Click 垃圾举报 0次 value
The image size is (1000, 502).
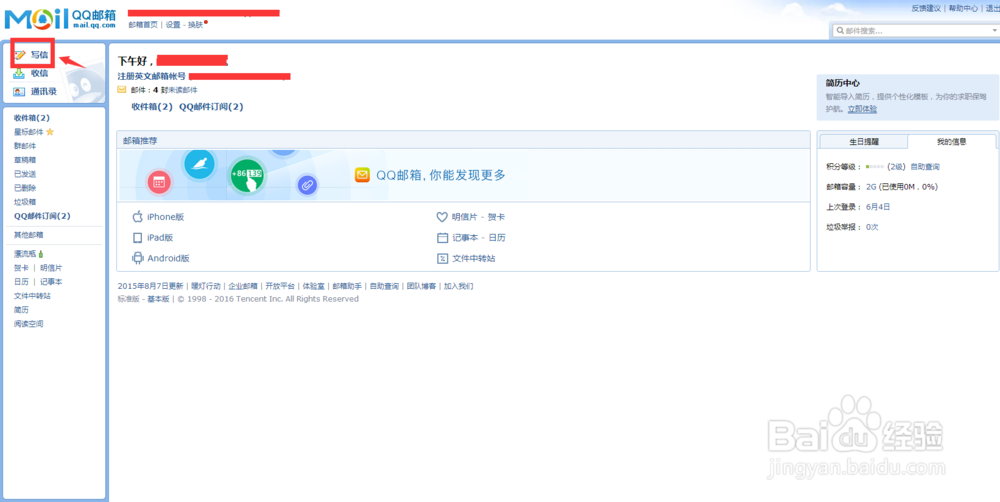[x=872, y=227]
